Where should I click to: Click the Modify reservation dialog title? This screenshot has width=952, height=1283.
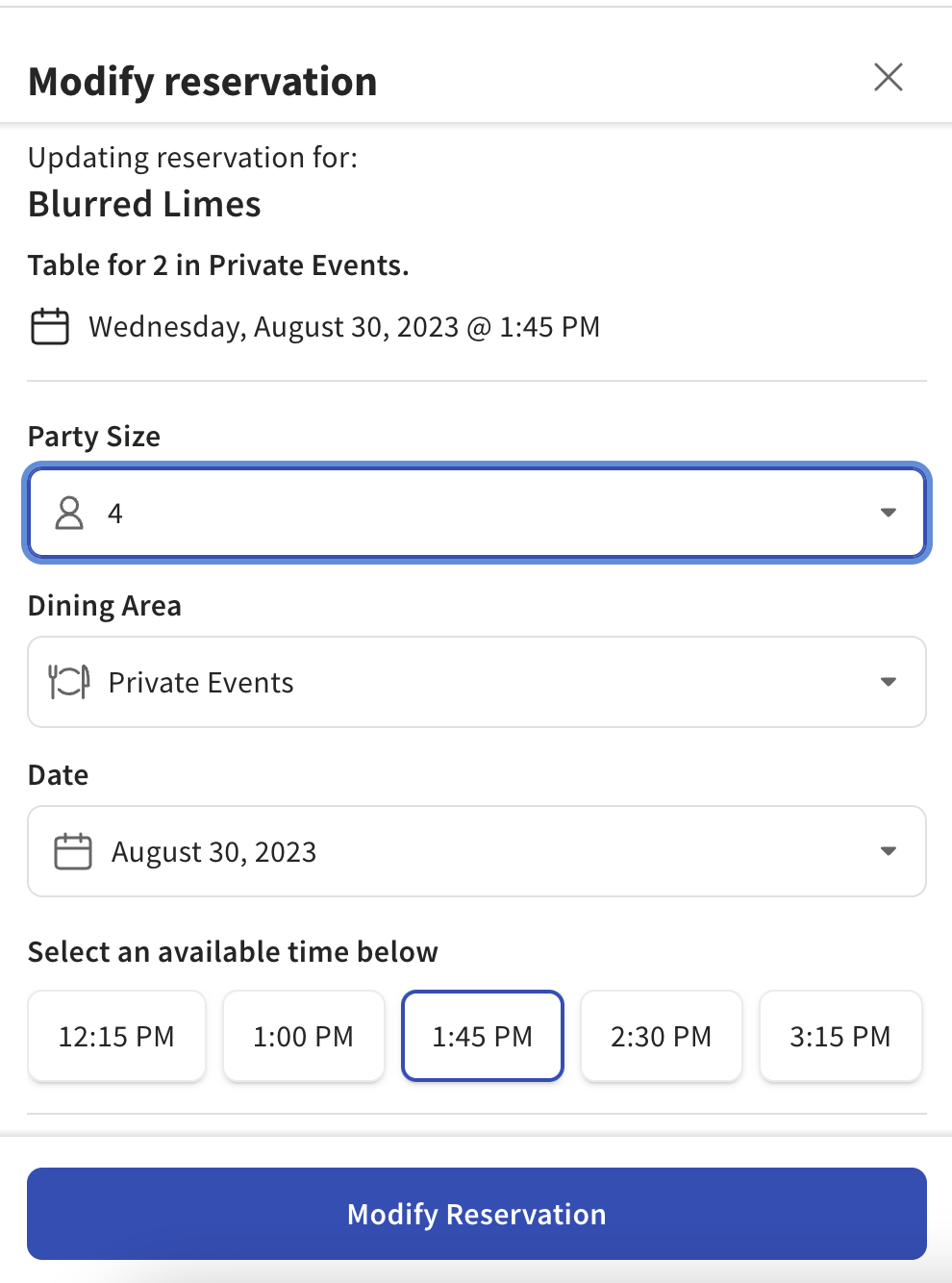(202, 82)
